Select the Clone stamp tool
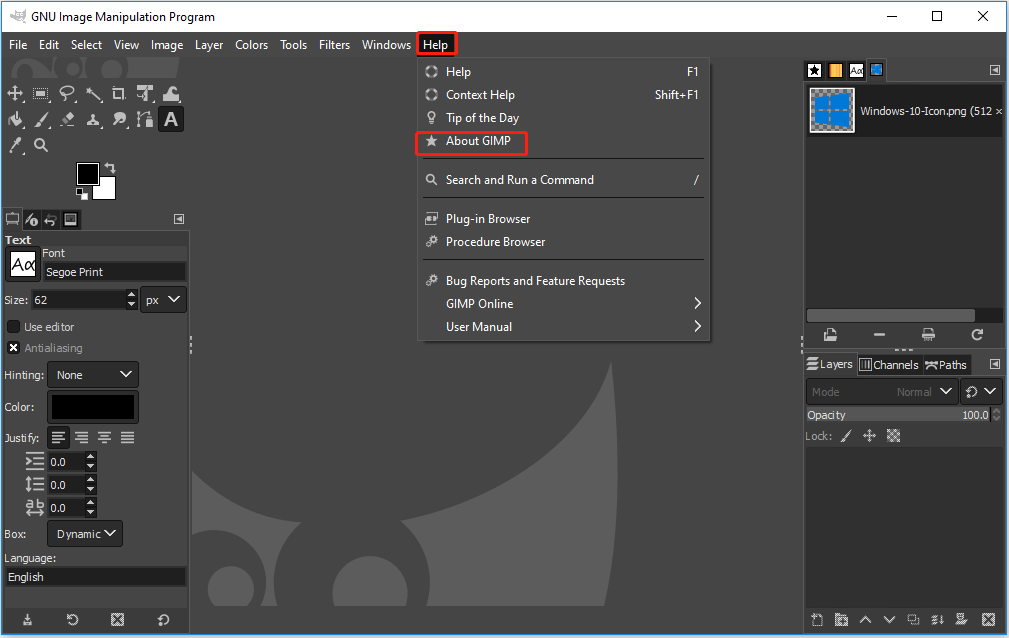 point(93,120)
